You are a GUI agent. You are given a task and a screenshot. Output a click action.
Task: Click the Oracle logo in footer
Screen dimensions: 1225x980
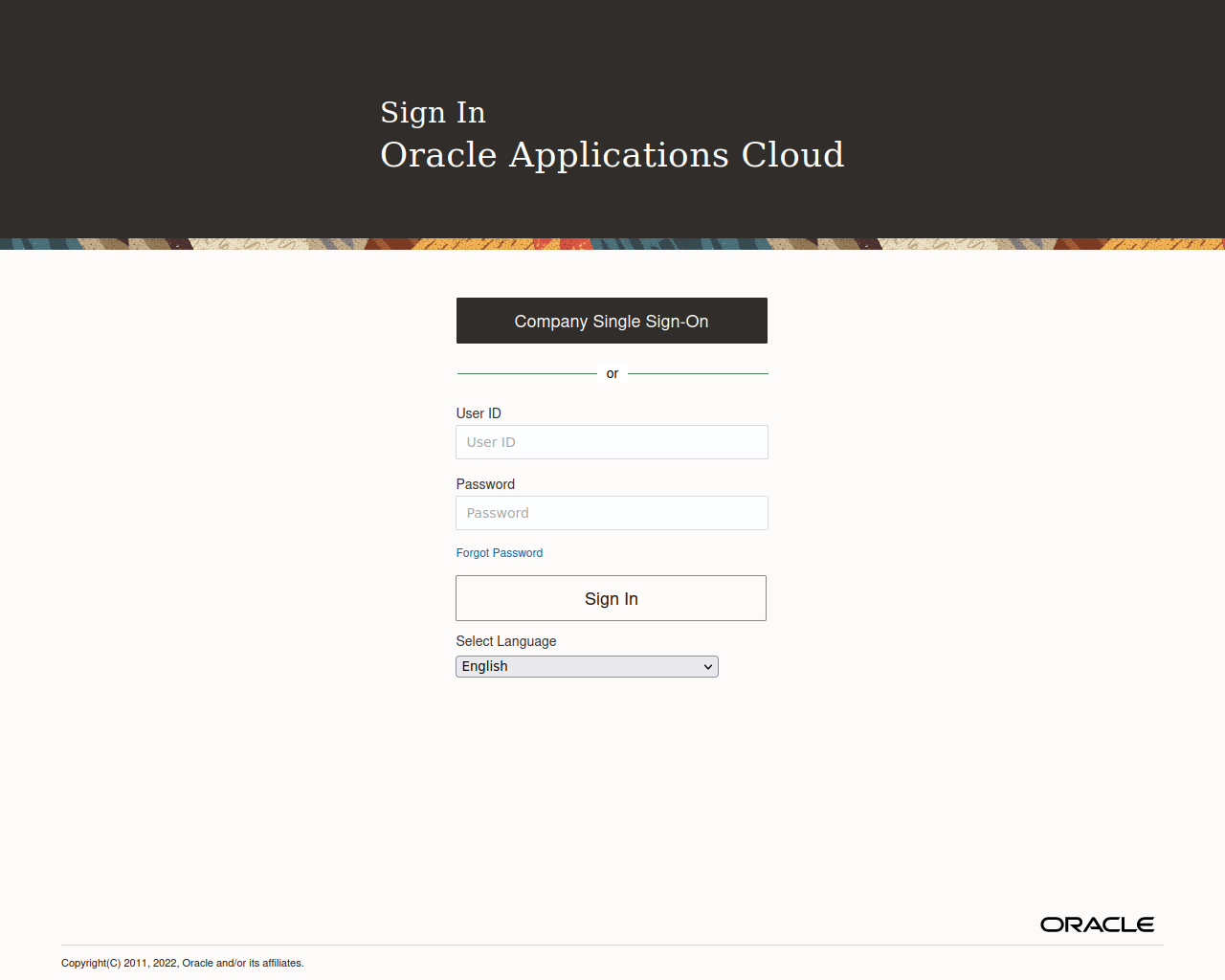click(x=1097, y=924)
